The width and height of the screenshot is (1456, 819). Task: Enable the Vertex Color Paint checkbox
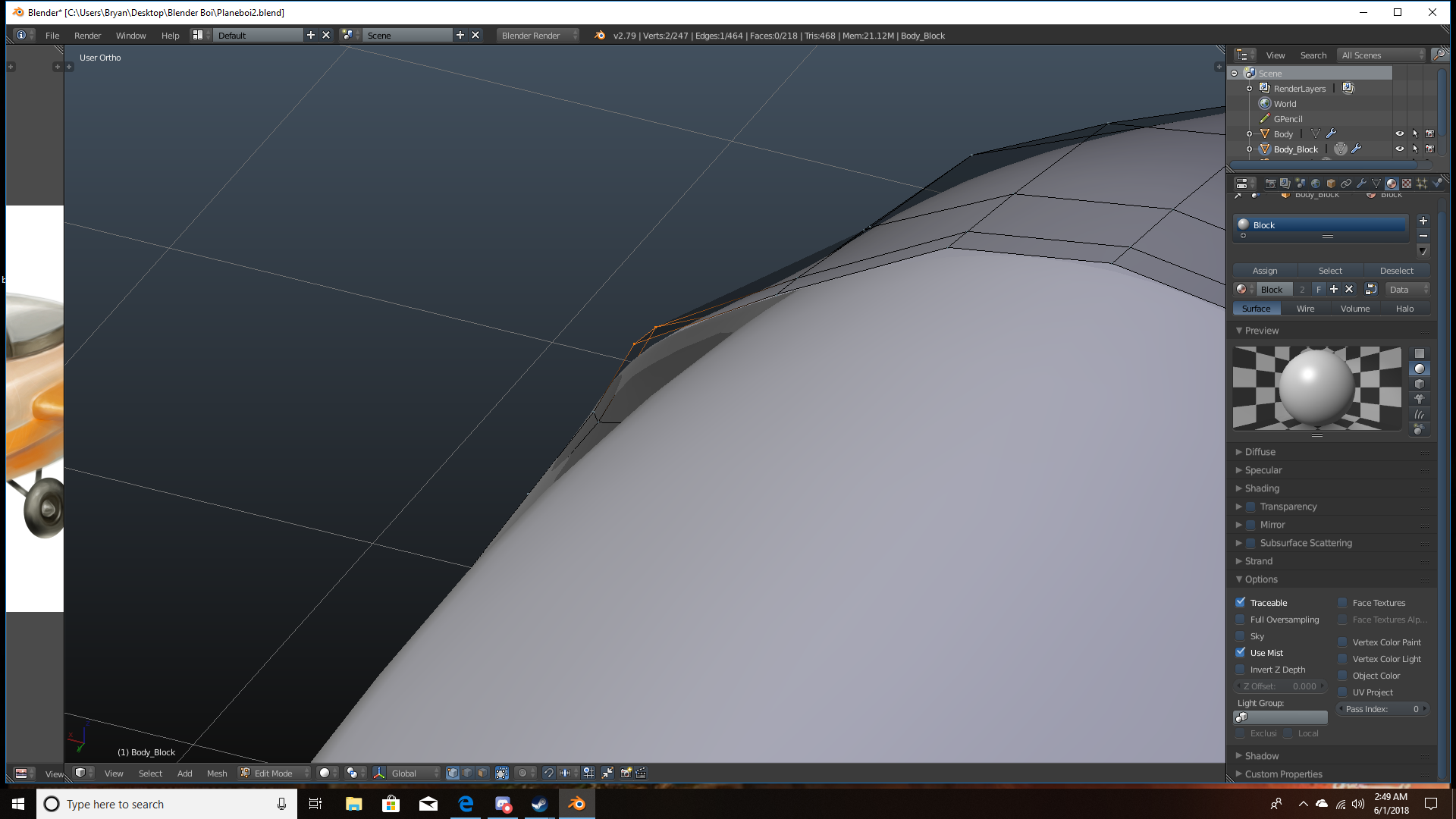(x=1342, y=642)
